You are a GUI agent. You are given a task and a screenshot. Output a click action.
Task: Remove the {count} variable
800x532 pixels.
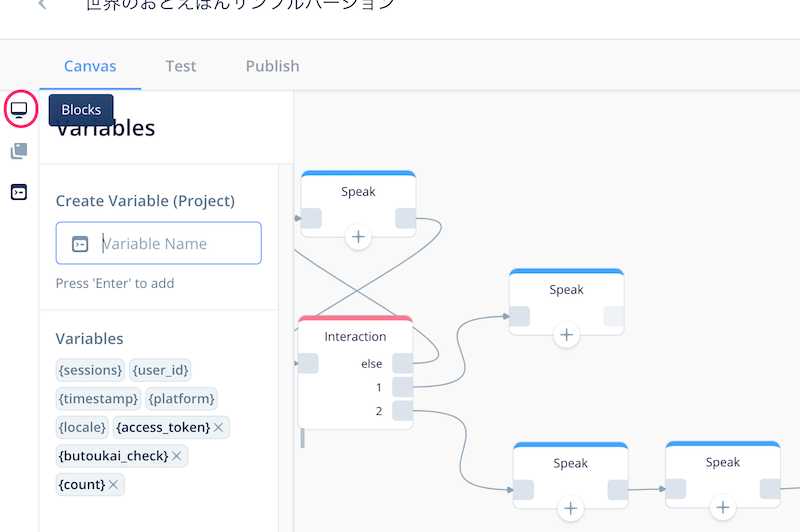[x=113, y=485]
